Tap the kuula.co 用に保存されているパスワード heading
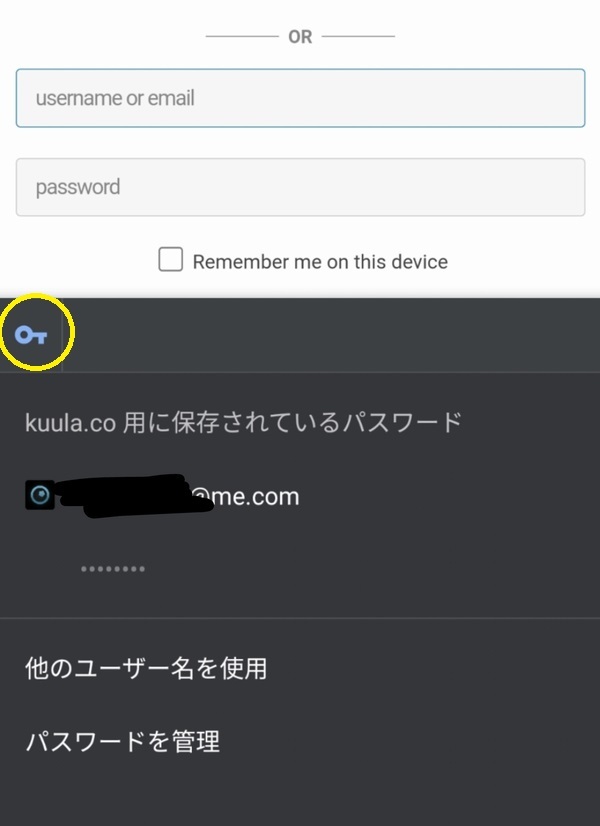600x826 pixels. pyautogui.click(x=243, y=422)
